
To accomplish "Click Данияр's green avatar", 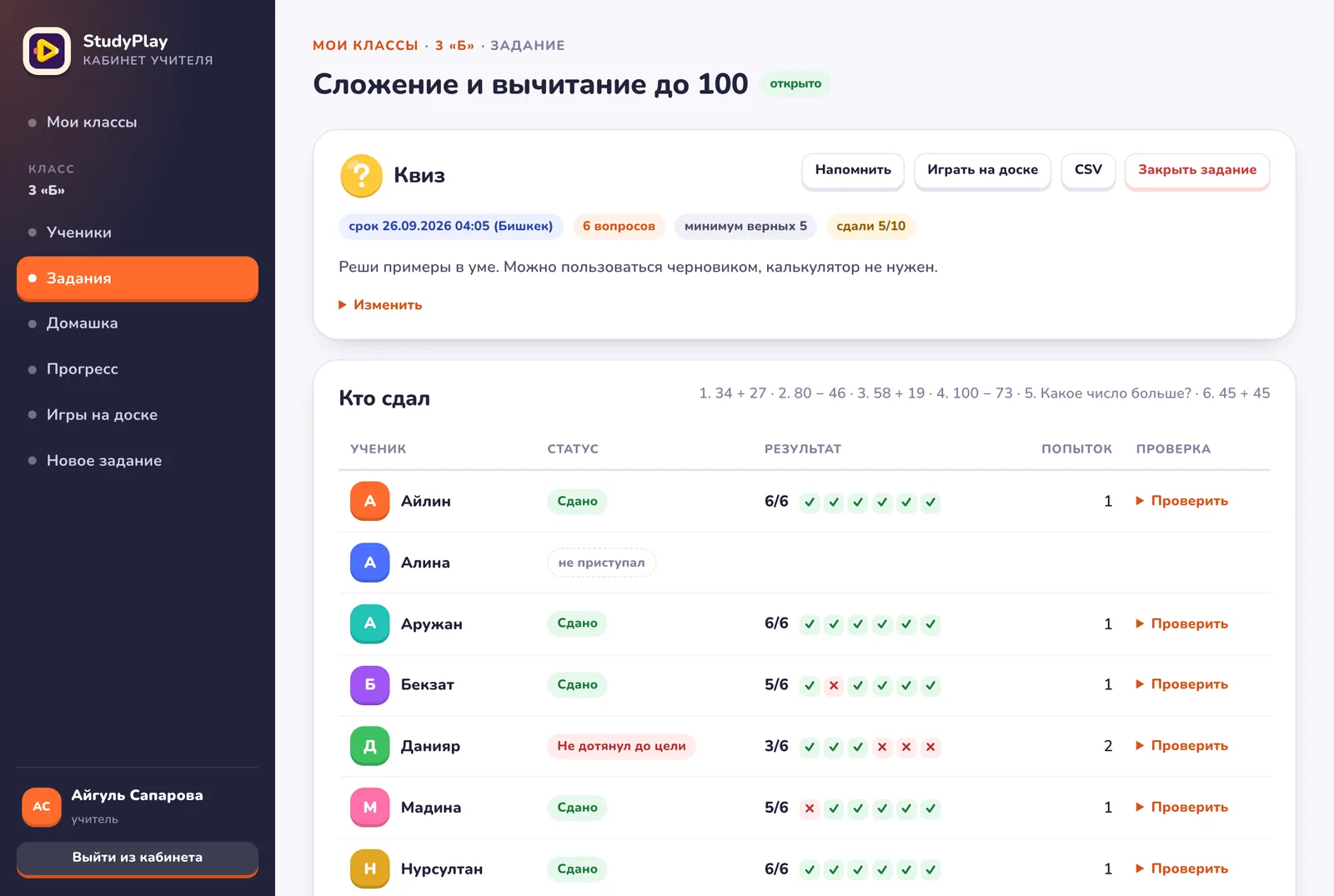I will 370,746.
